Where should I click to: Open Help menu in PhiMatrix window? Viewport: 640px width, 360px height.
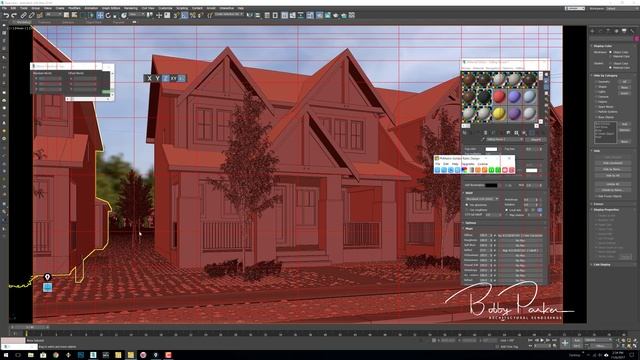pos(455,164)
